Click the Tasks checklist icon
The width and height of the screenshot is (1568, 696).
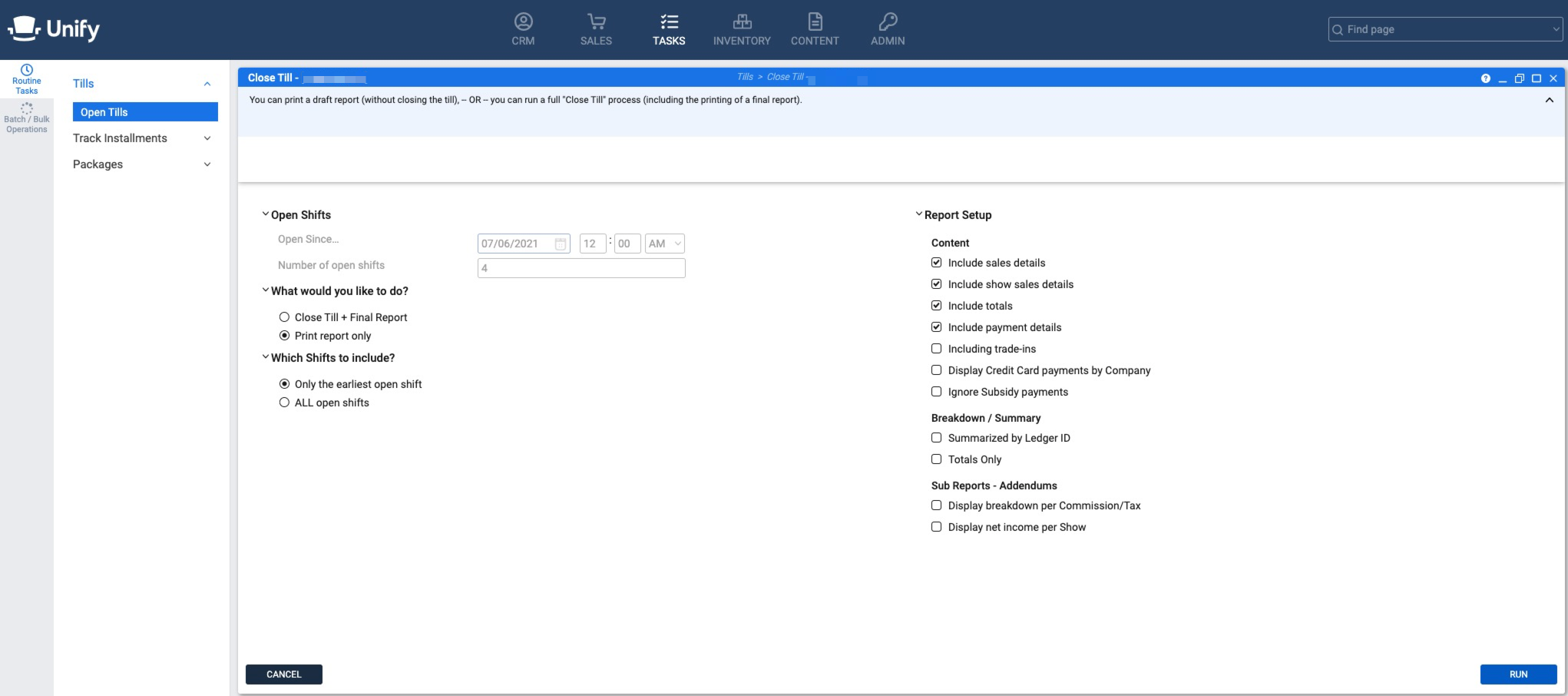coord(669,28)
